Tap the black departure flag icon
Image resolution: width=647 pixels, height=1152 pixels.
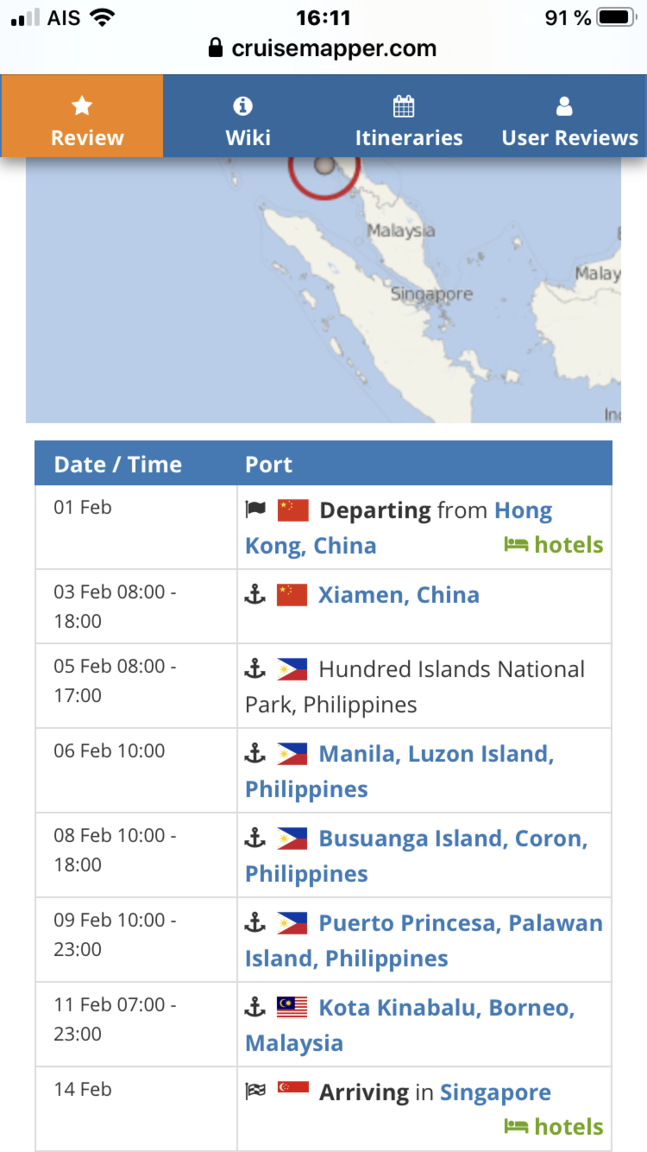click(x=255, y=509)
